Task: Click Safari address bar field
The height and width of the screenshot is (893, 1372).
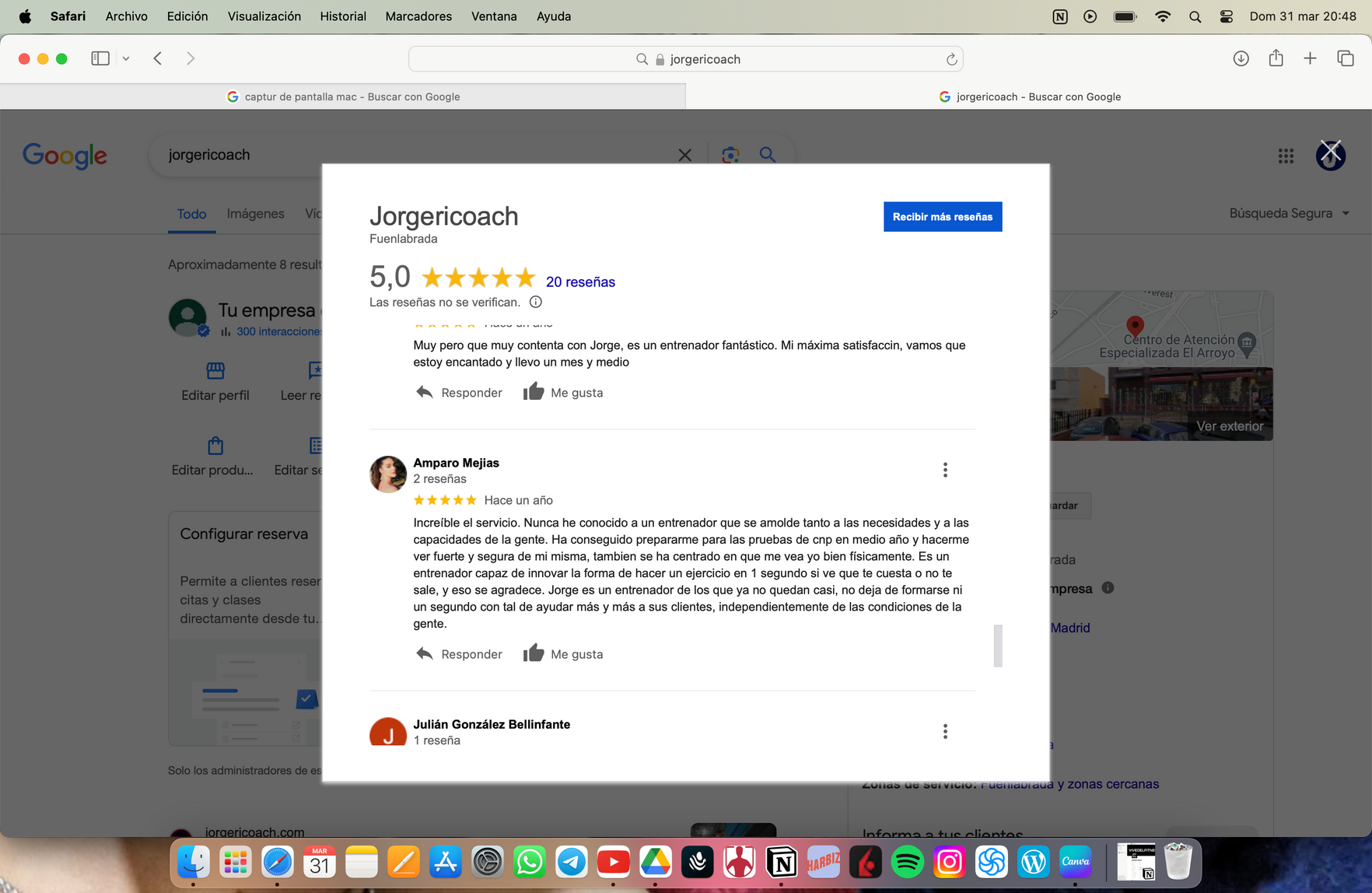Action: click(x=685, y=59)
